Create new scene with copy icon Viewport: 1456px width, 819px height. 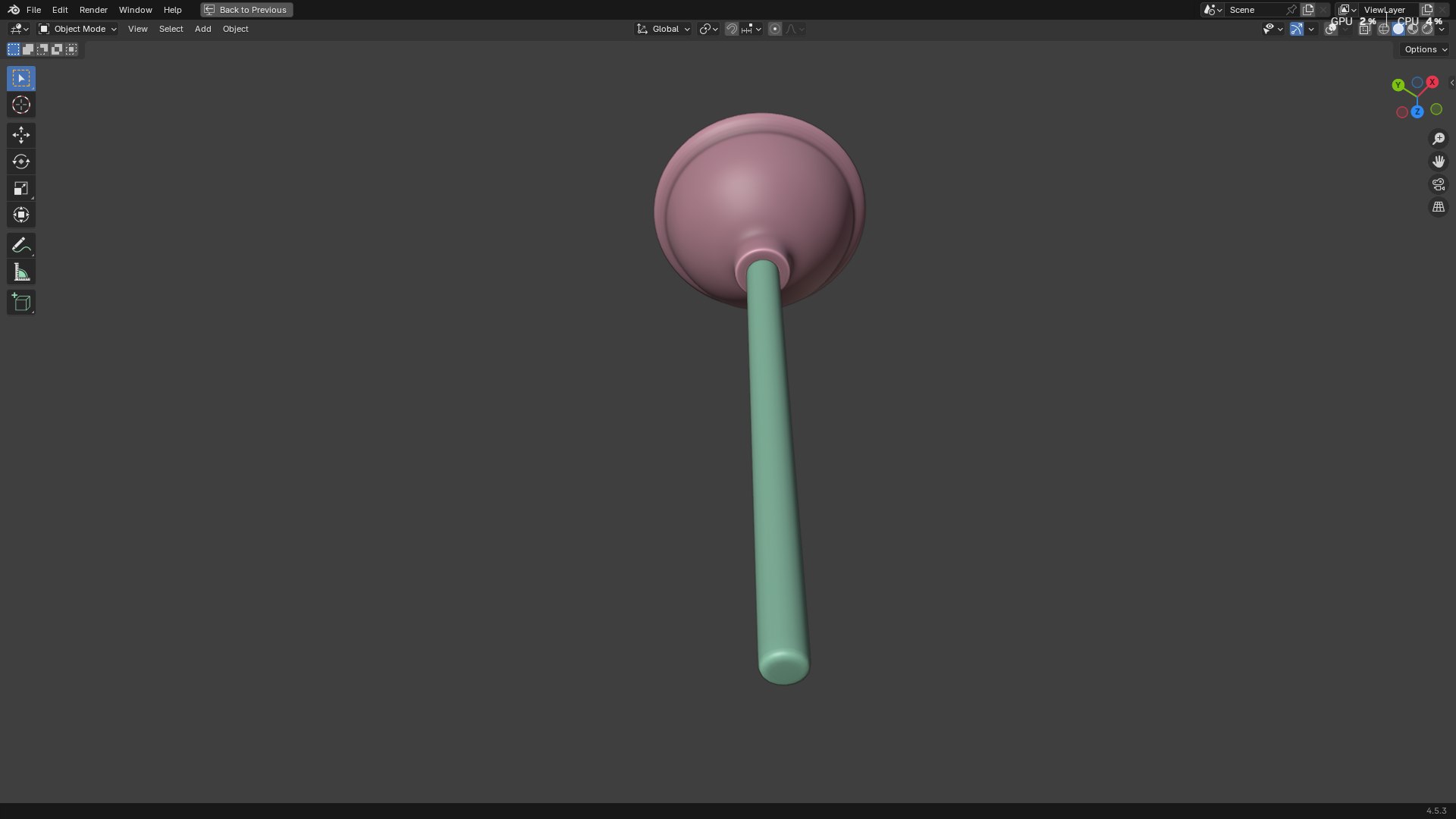(1308, 10)
